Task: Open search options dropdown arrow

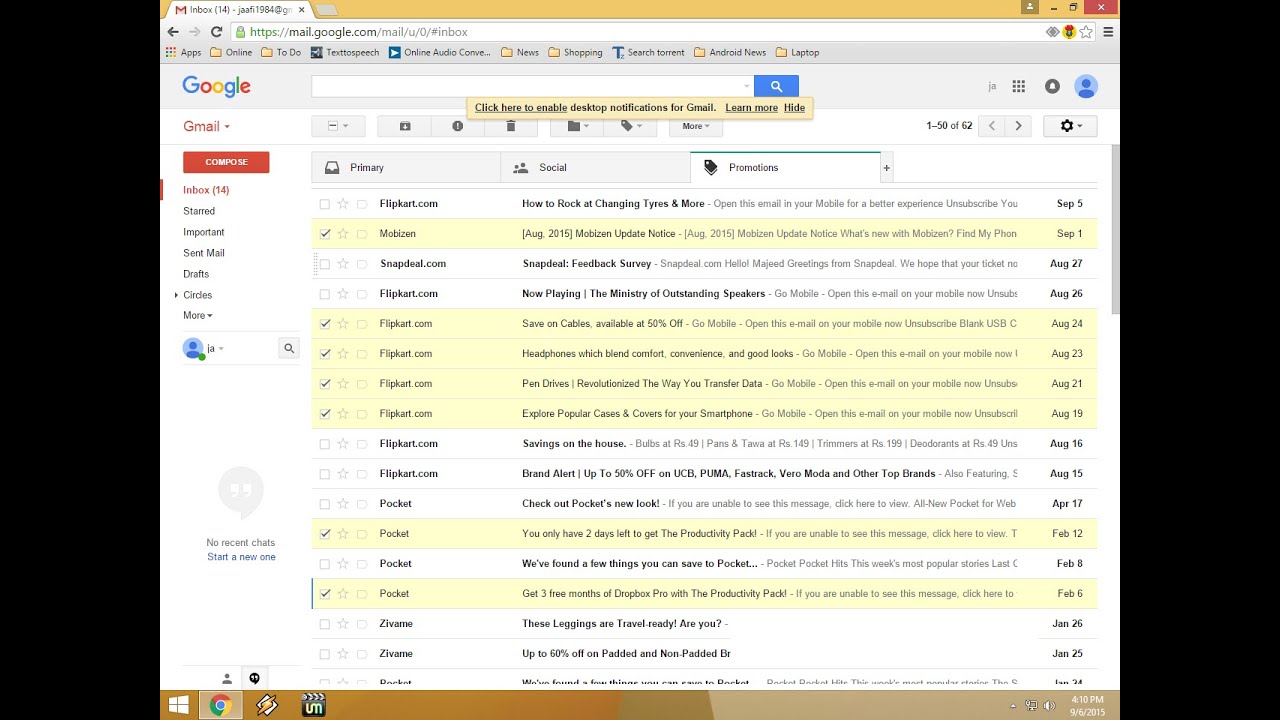Action: click(746, 87)
